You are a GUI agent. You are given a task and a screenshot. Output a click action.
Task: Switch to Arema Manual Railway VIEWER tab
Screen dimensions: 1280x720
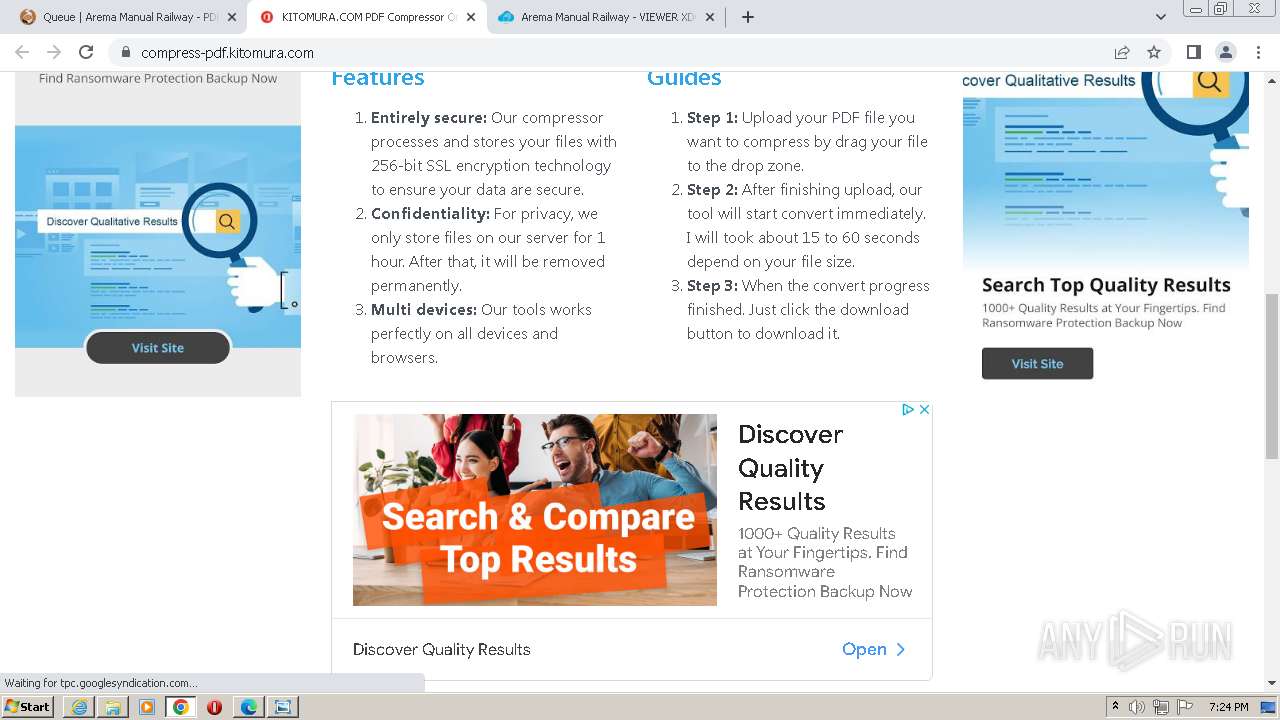pyautogui.click(x=607, y=17)
